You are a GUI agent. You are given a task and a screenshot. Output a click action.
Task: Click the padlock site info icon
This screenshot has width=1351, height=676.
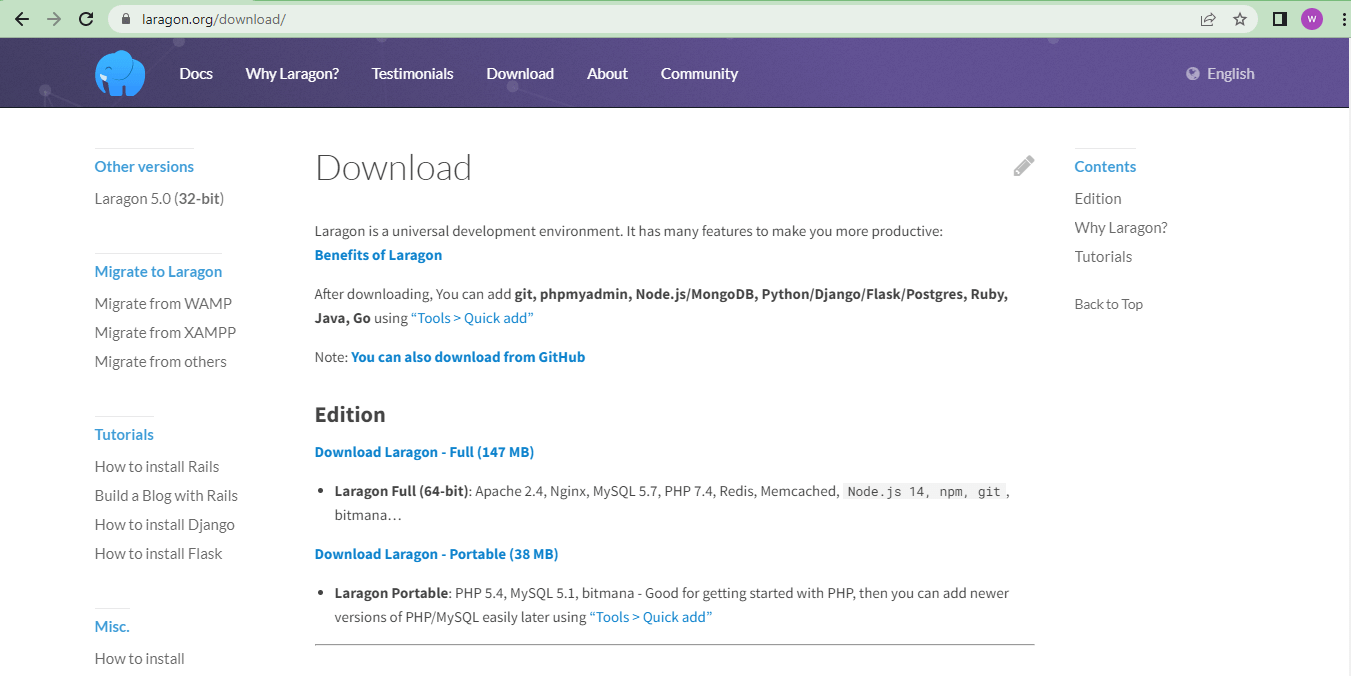[x=126, y=19]
